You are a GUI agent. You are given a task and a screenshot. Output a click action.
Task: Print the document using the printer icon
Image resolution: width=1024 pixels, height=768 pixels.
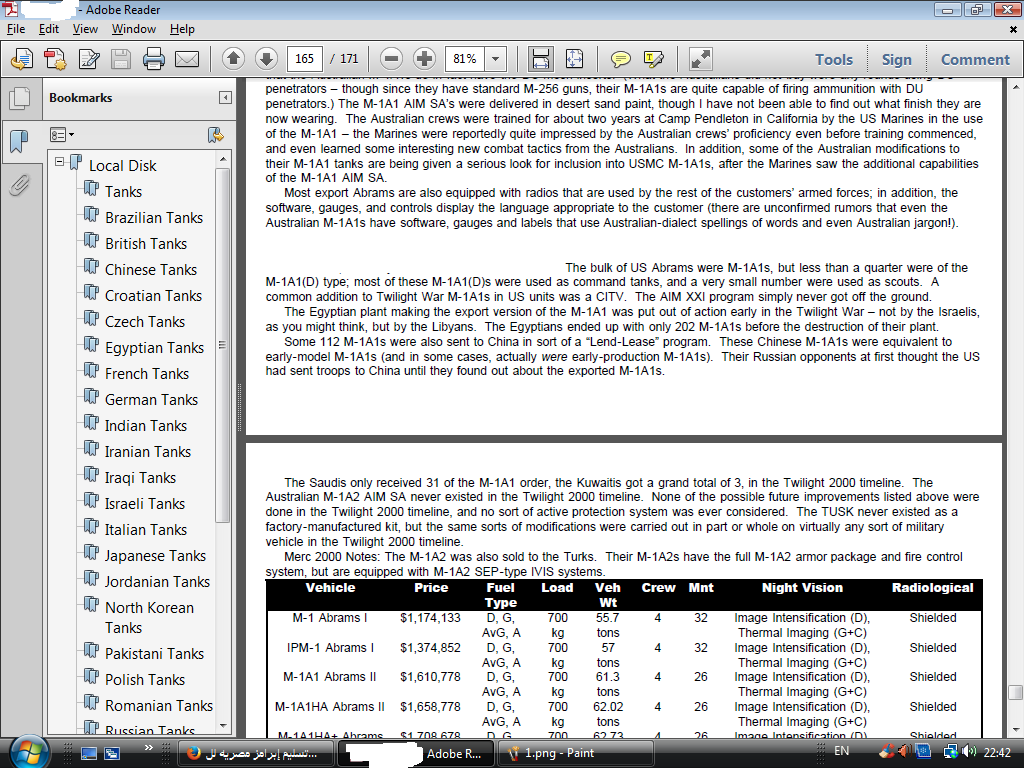pos(154,59)
